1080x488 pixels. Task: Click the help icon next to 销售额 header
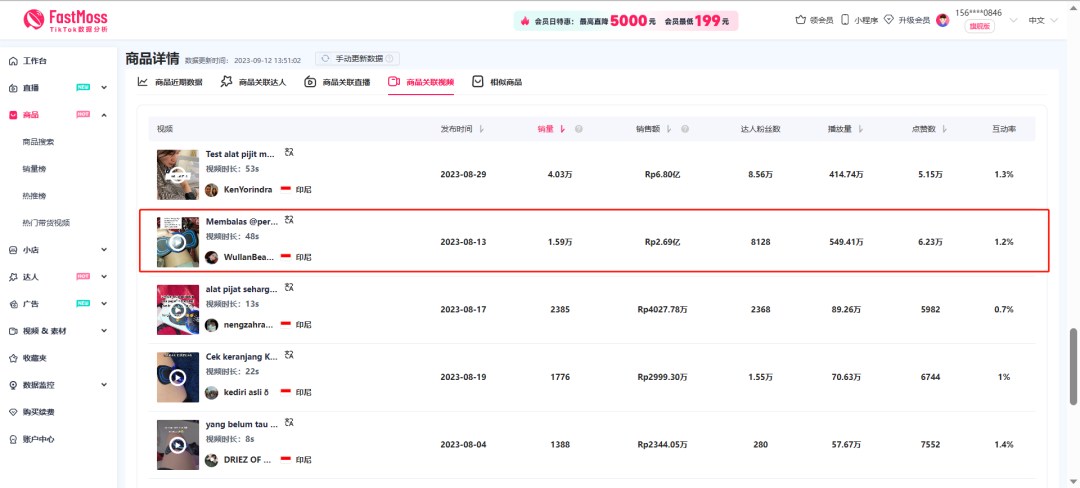[x=685, y=129]
